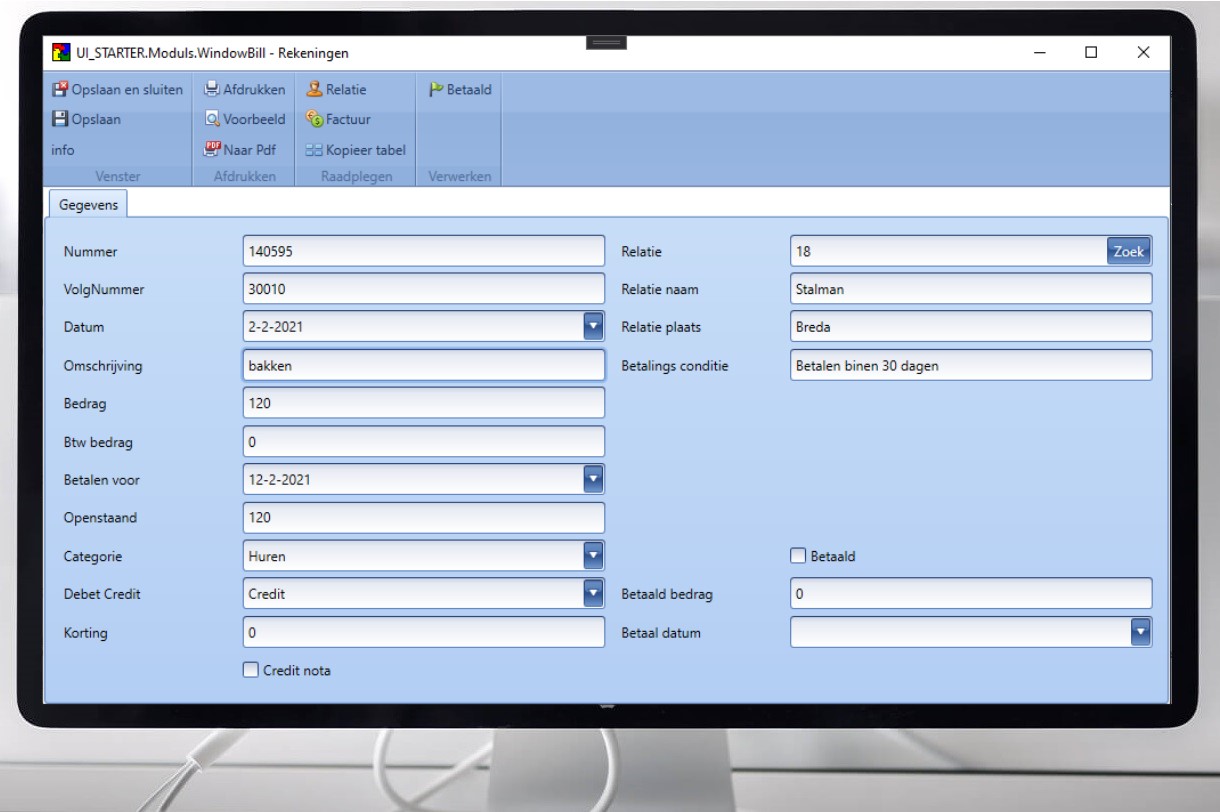Click the Opslaan floppy disk icon

(x=59, y=119)
